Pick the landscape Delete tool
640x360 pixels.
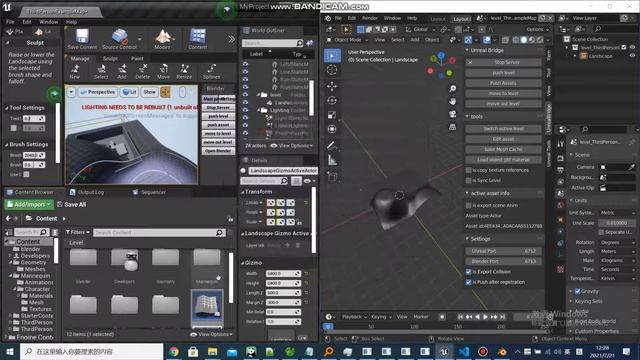coord(142,71)
